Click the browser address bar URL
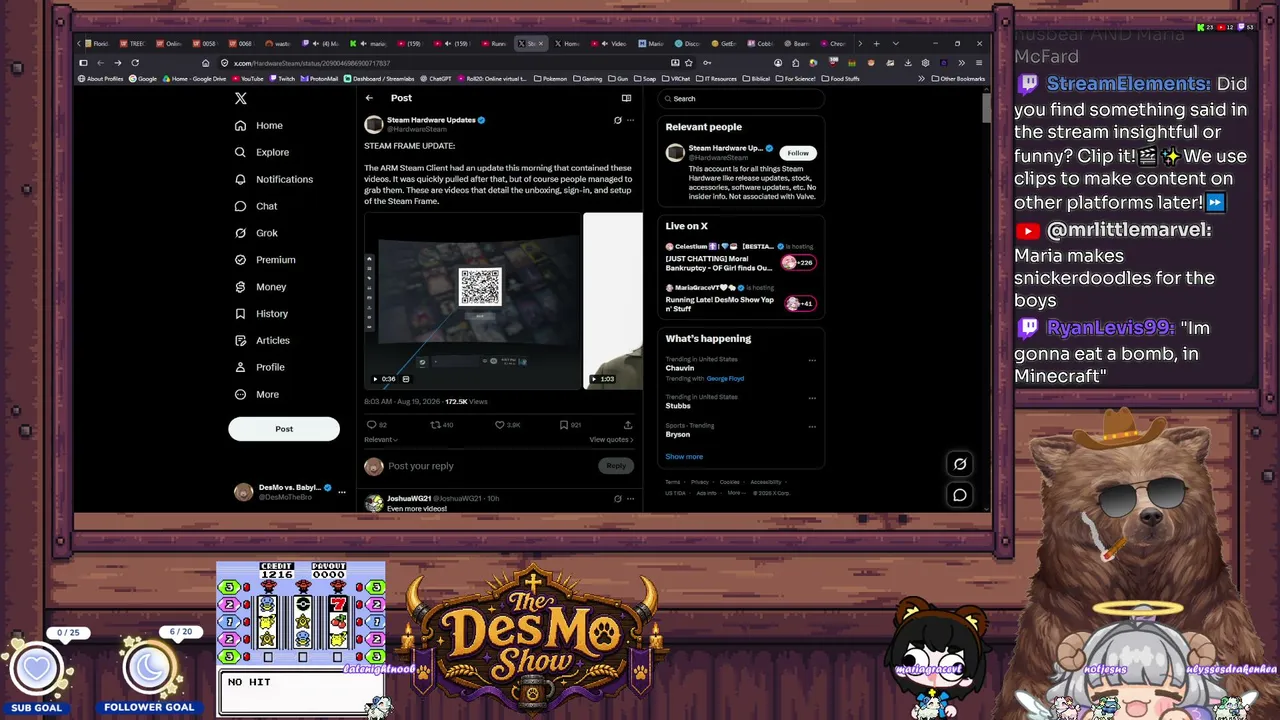1280x720 pixels. (312, 63)
